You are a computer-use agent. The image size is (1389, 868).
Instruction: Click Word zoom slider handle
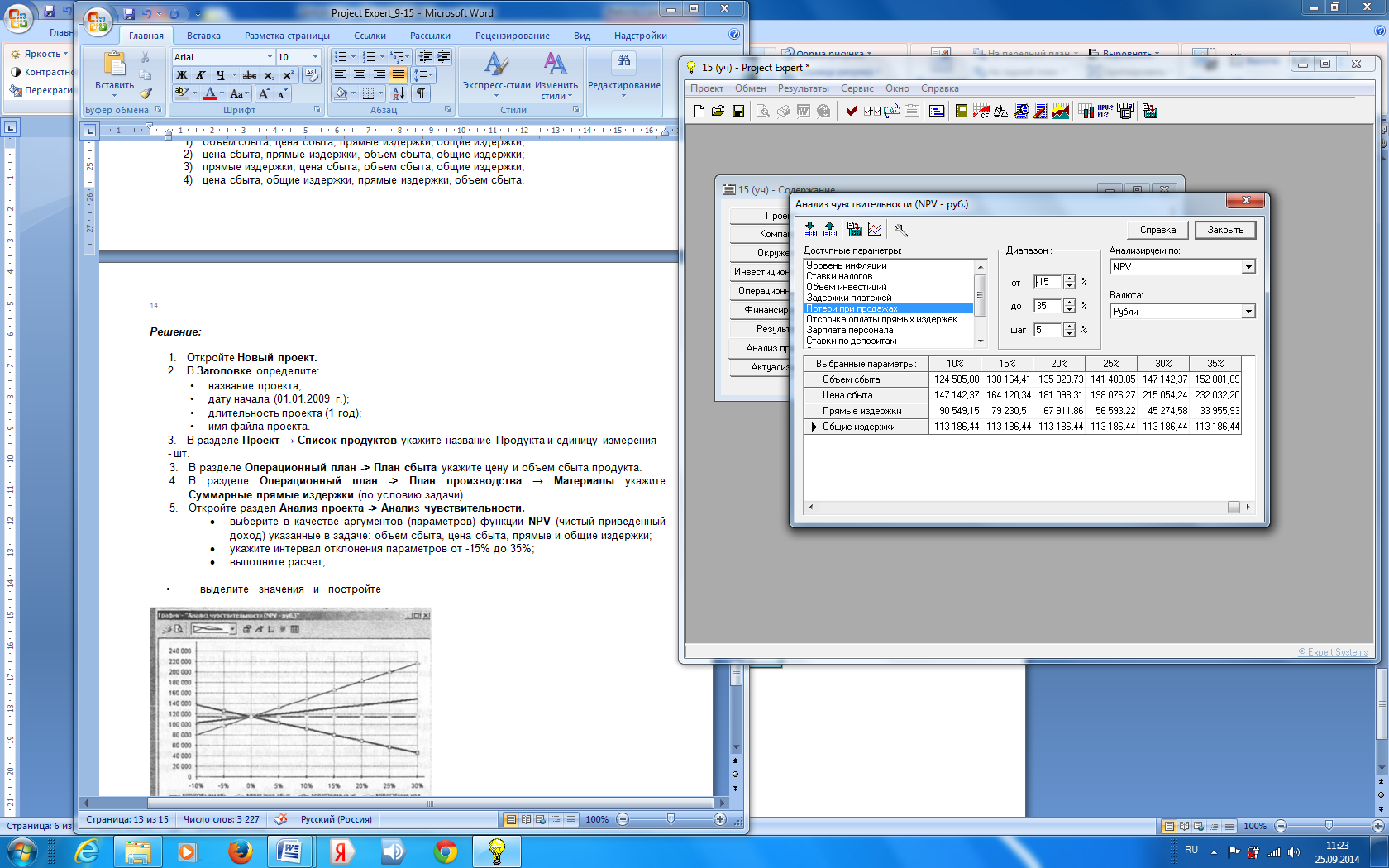point(671,819)
